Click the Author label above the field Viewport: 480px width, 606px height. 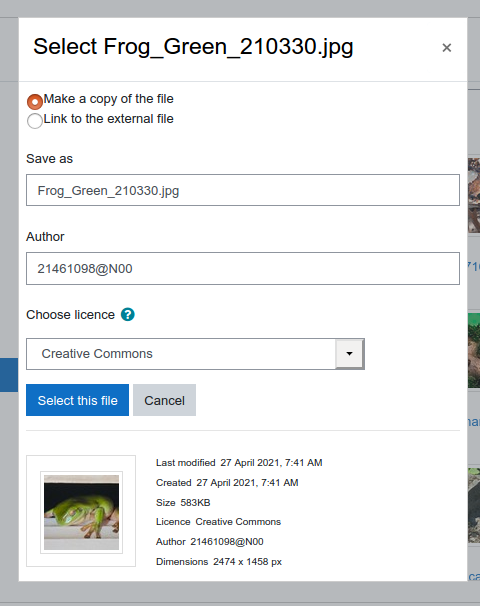45,237
